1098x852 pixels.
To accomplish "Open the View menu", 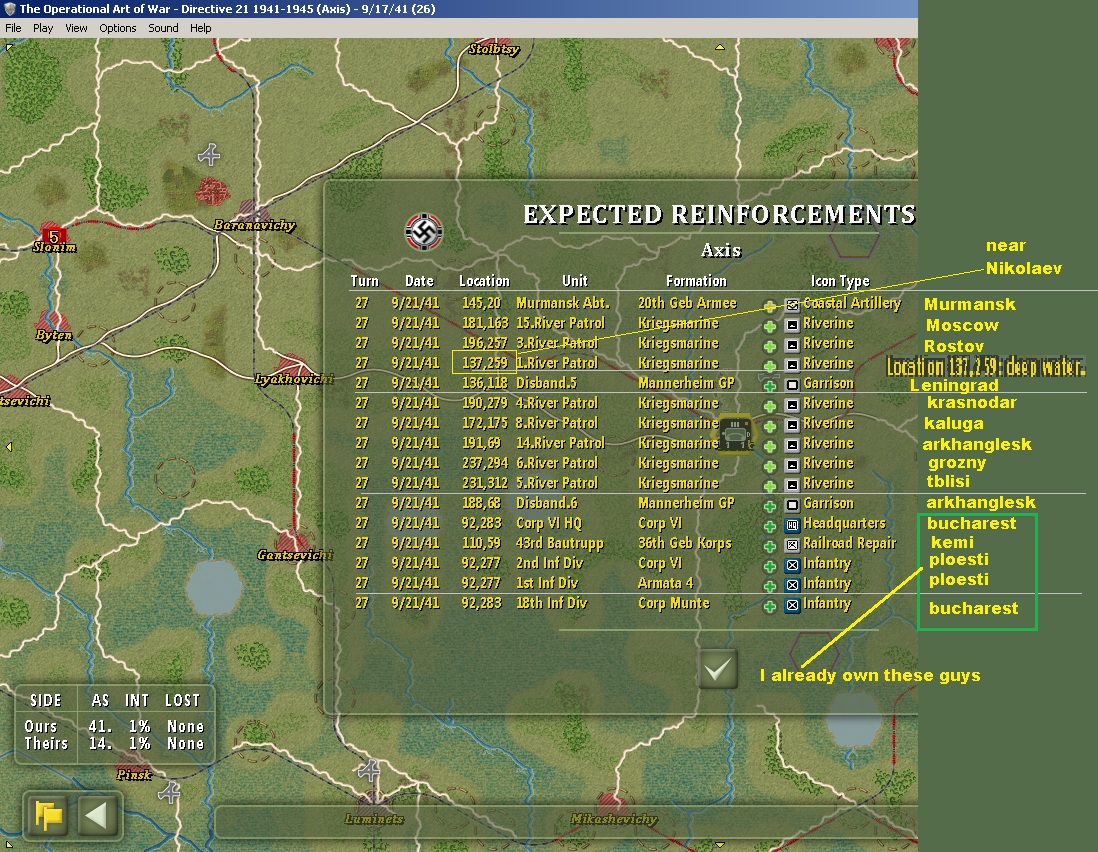I will coord(76,28).
